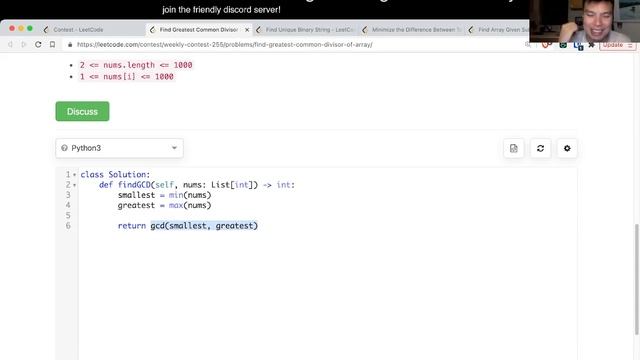The image size is (640, 360).
Task: Focus the leetcode.com URL address field
Action: (224, 44)
